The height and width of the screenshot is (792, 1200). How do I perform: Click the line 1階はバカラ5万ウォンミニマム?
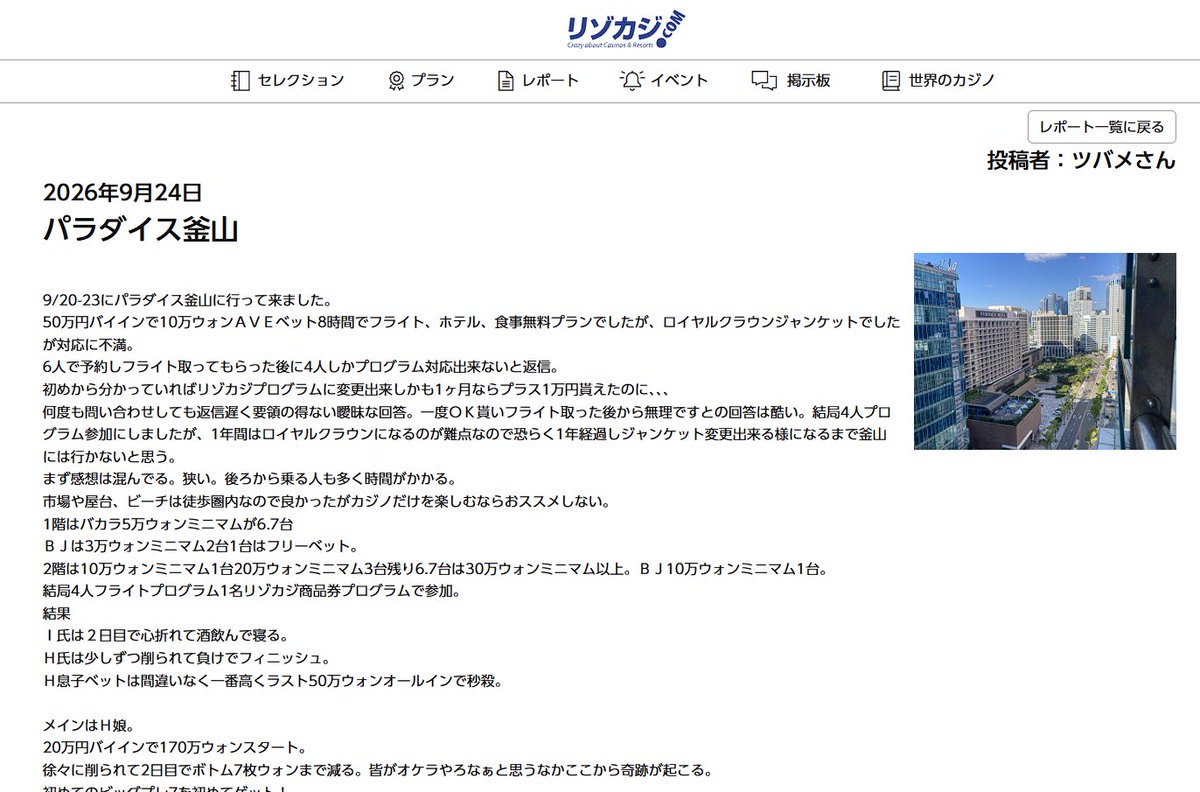coord(167,524)
